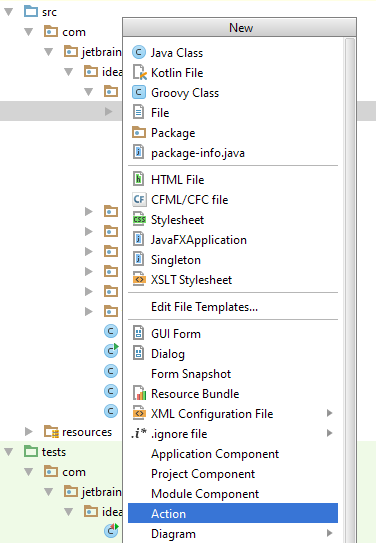The height and width of the screenshot is (545, 376).
Task: Collapse the idea package under tests
Action: click(x=69, y=512)
